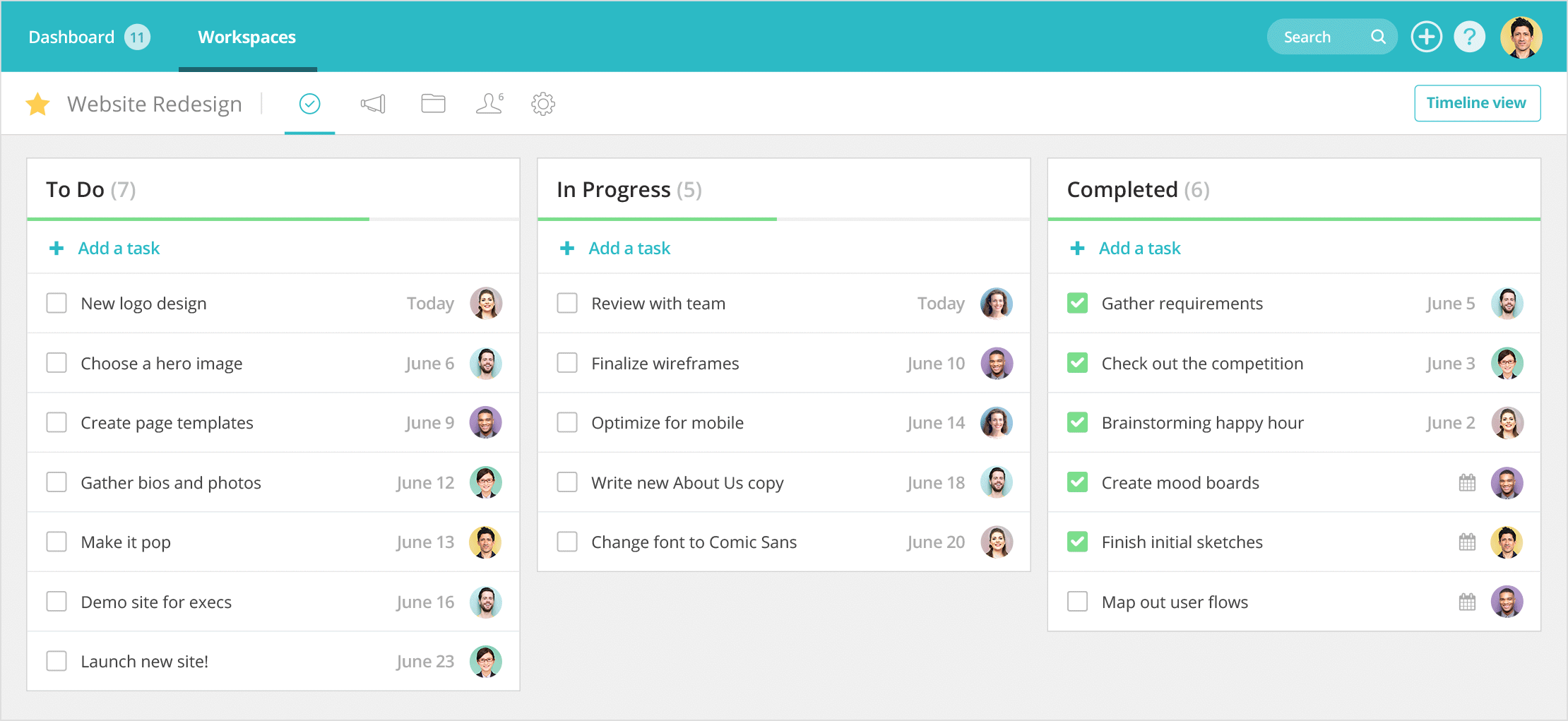View the project members icon
This screenshot has height=721, width=1568.
489,103
